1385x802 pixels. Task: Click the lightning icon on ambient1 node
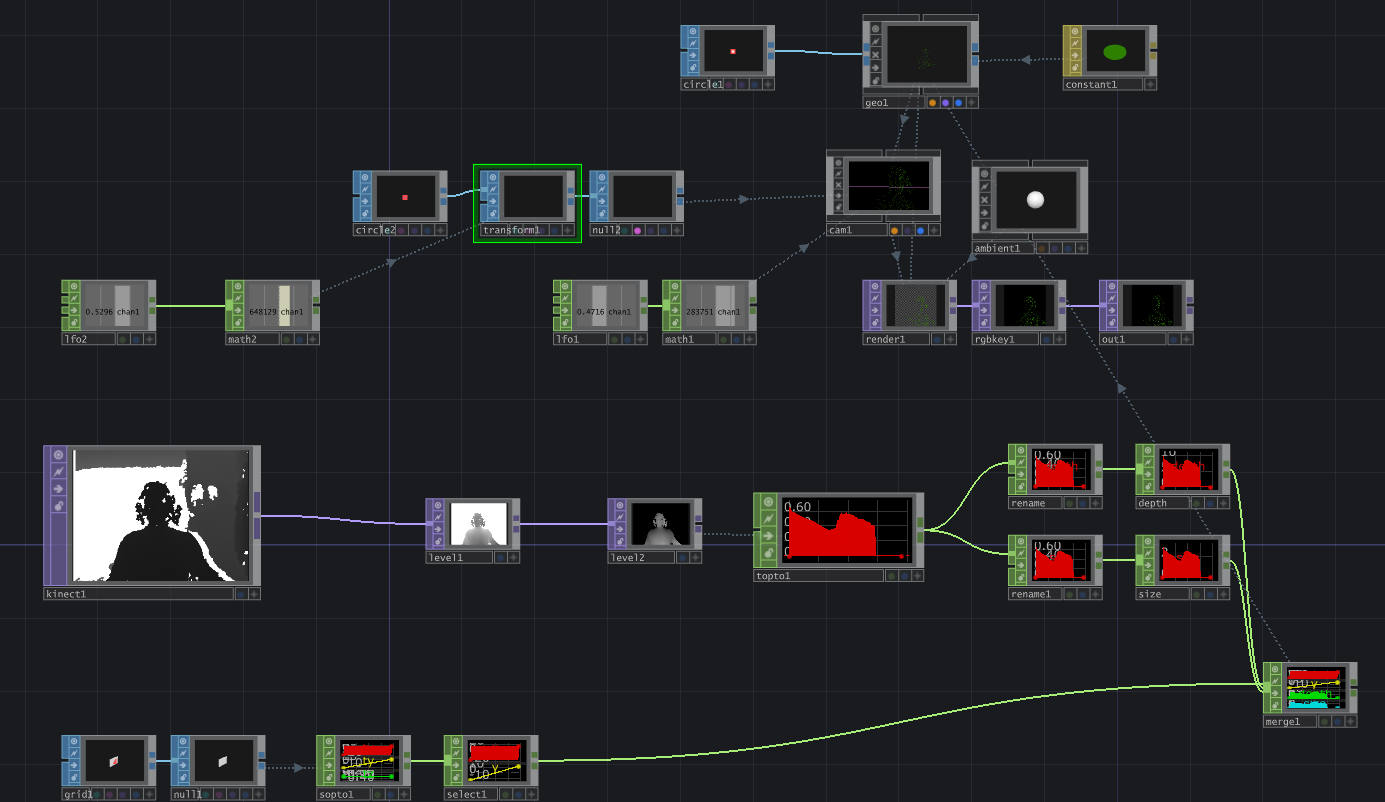point(984,186)
